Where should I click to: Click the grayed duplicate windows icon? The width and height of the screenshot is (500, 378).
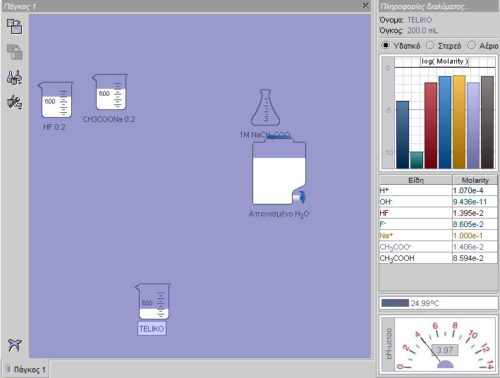tap(15, 52)
